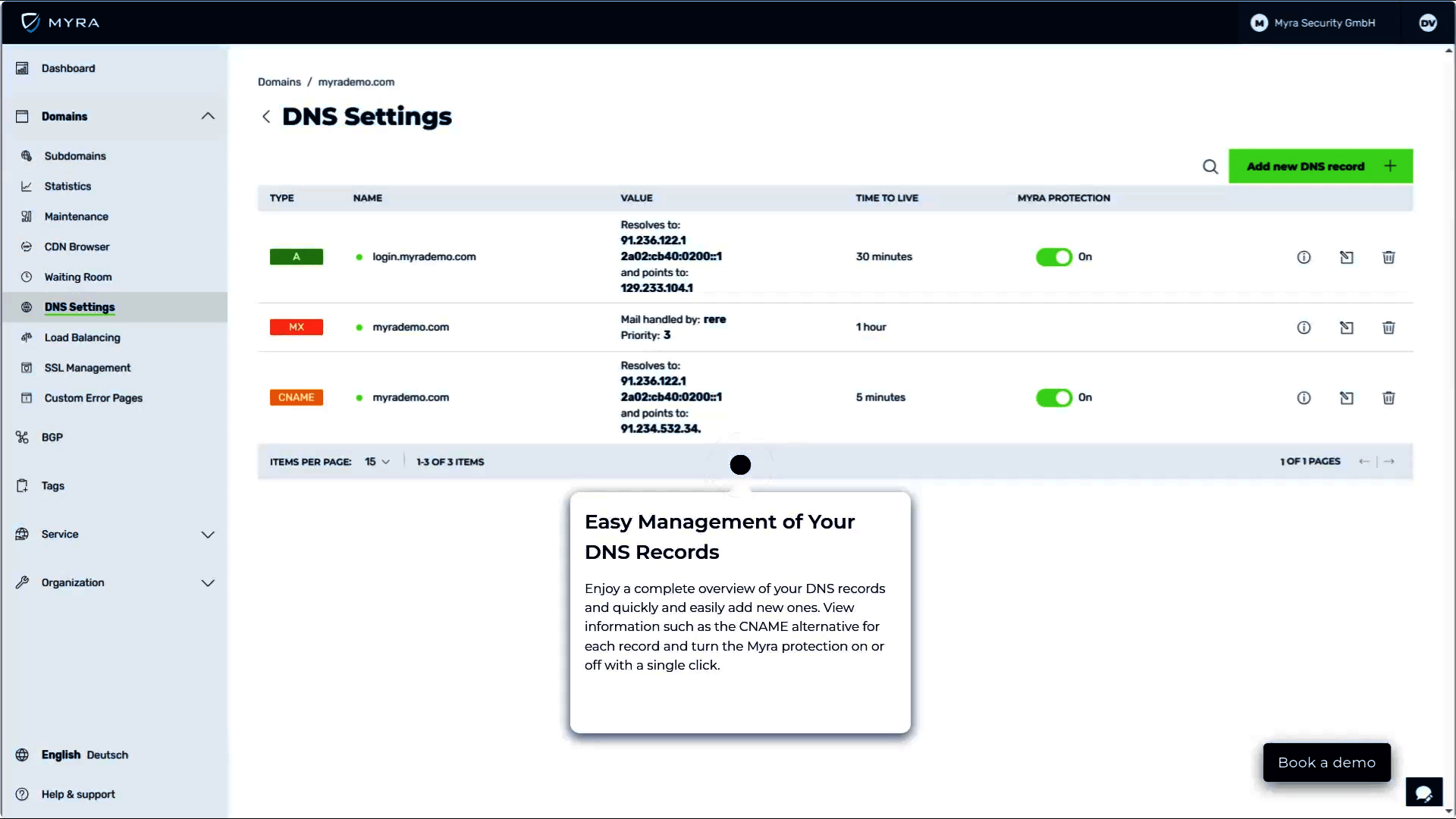
Task: Delete the CNAME record
Action: 1389,398
